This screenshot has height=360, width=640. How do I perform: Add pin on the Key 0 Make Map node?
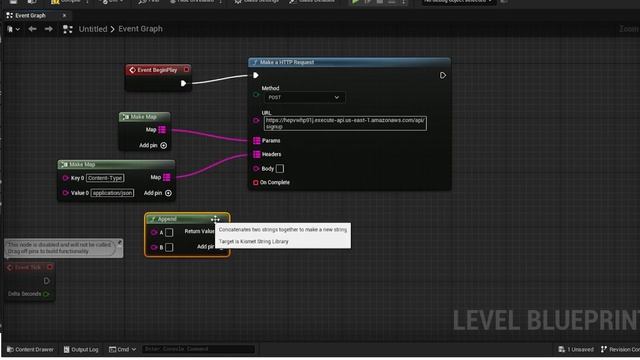[x=158, y=193]
